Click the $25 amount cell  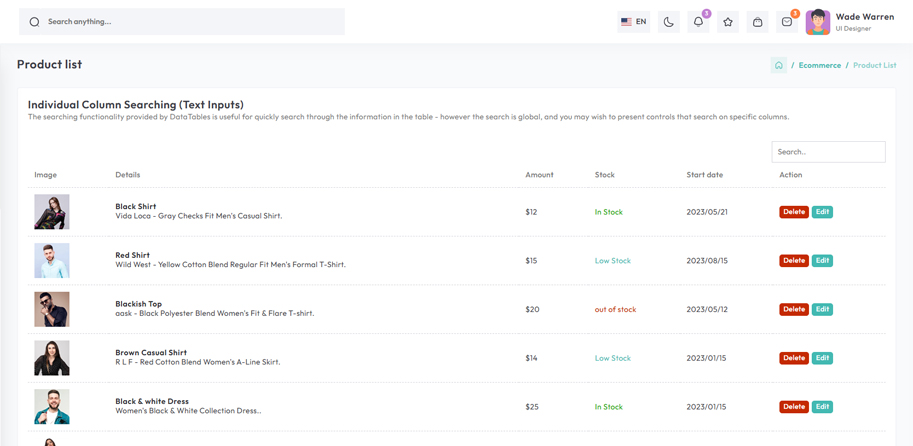coord(532,406)
